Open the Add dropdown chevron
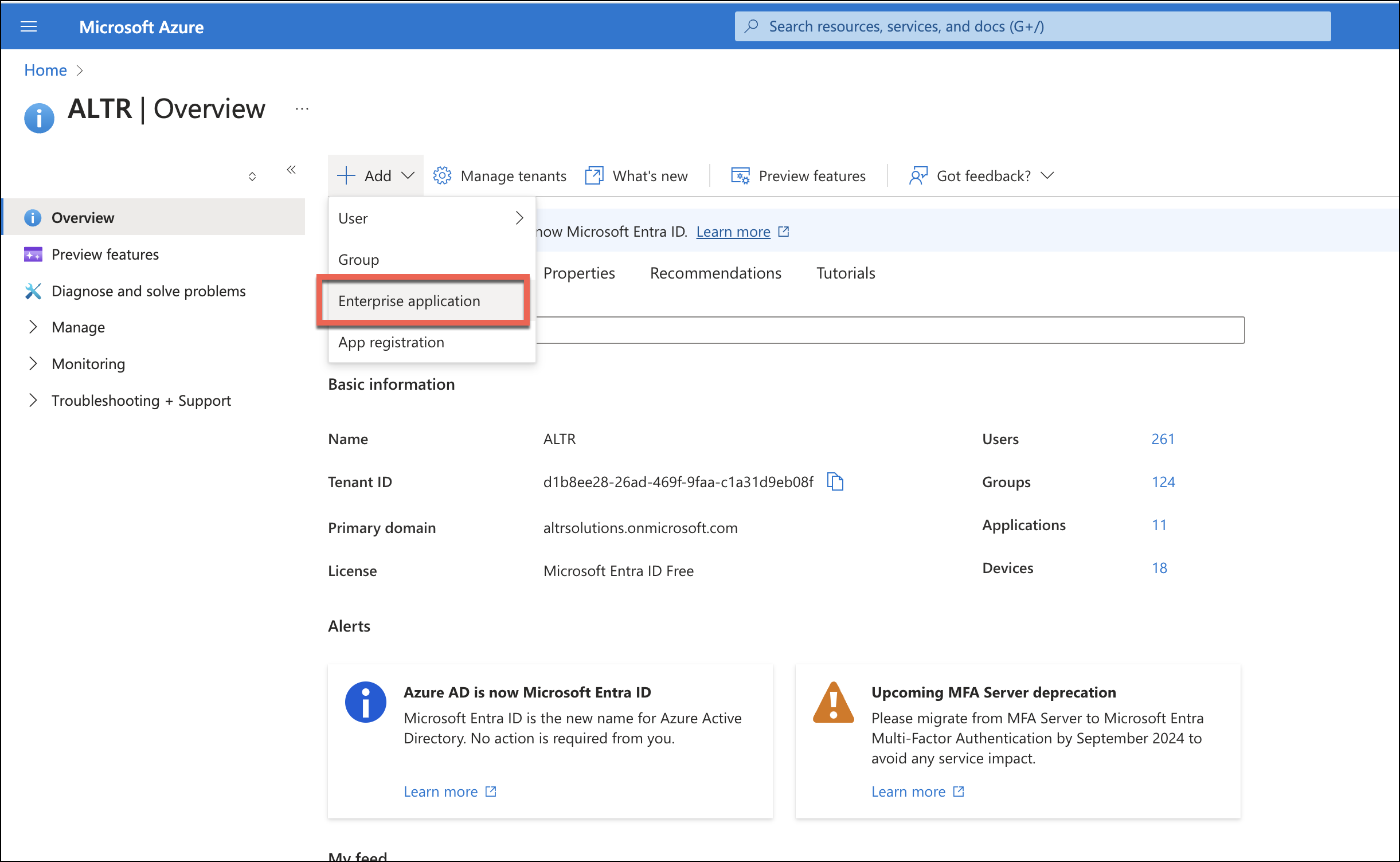The image size is (1400, 862). [408, 175]
